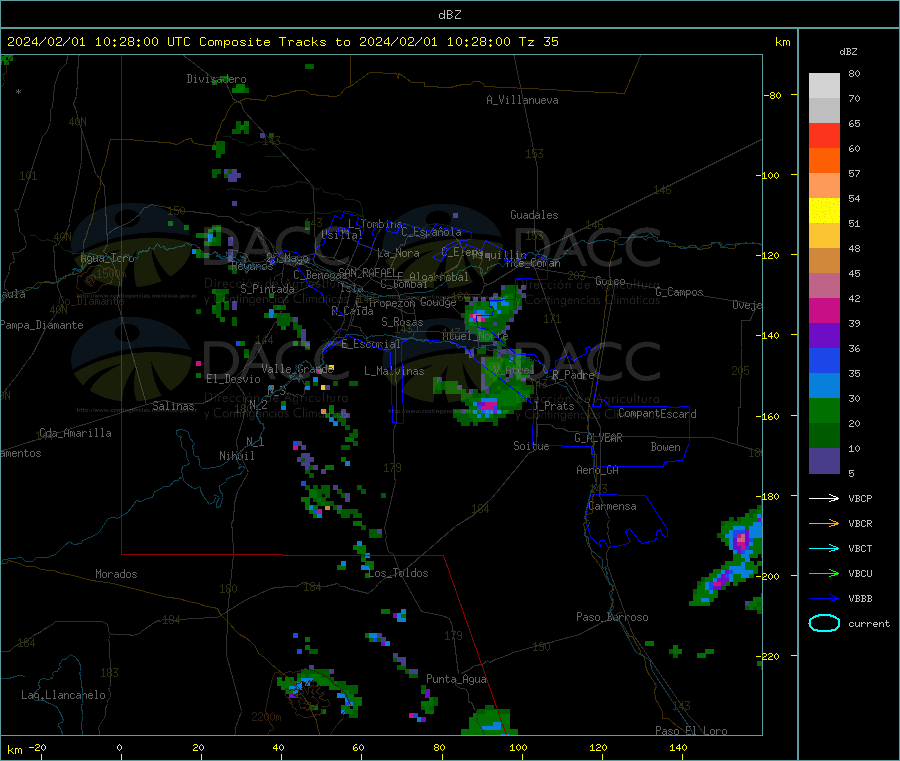Select the magenta 39 dBZ color swatch
The image size is (900, 761).
[824, 310]
